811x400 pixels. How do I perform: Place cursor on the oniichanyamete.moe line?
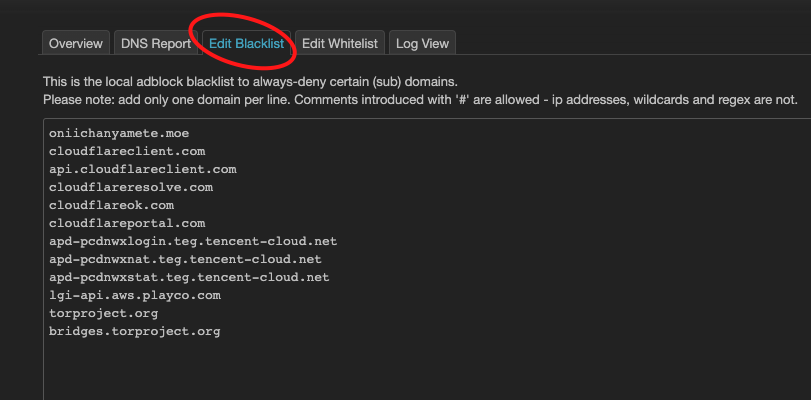119,134
